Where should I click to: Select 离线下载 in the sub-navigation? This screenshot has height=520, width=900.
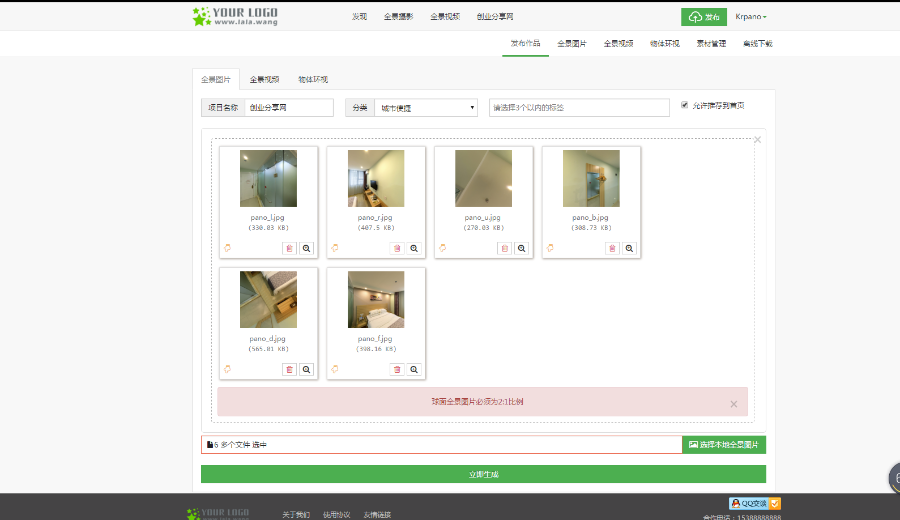pyautogui.click(x=758, y=44)
